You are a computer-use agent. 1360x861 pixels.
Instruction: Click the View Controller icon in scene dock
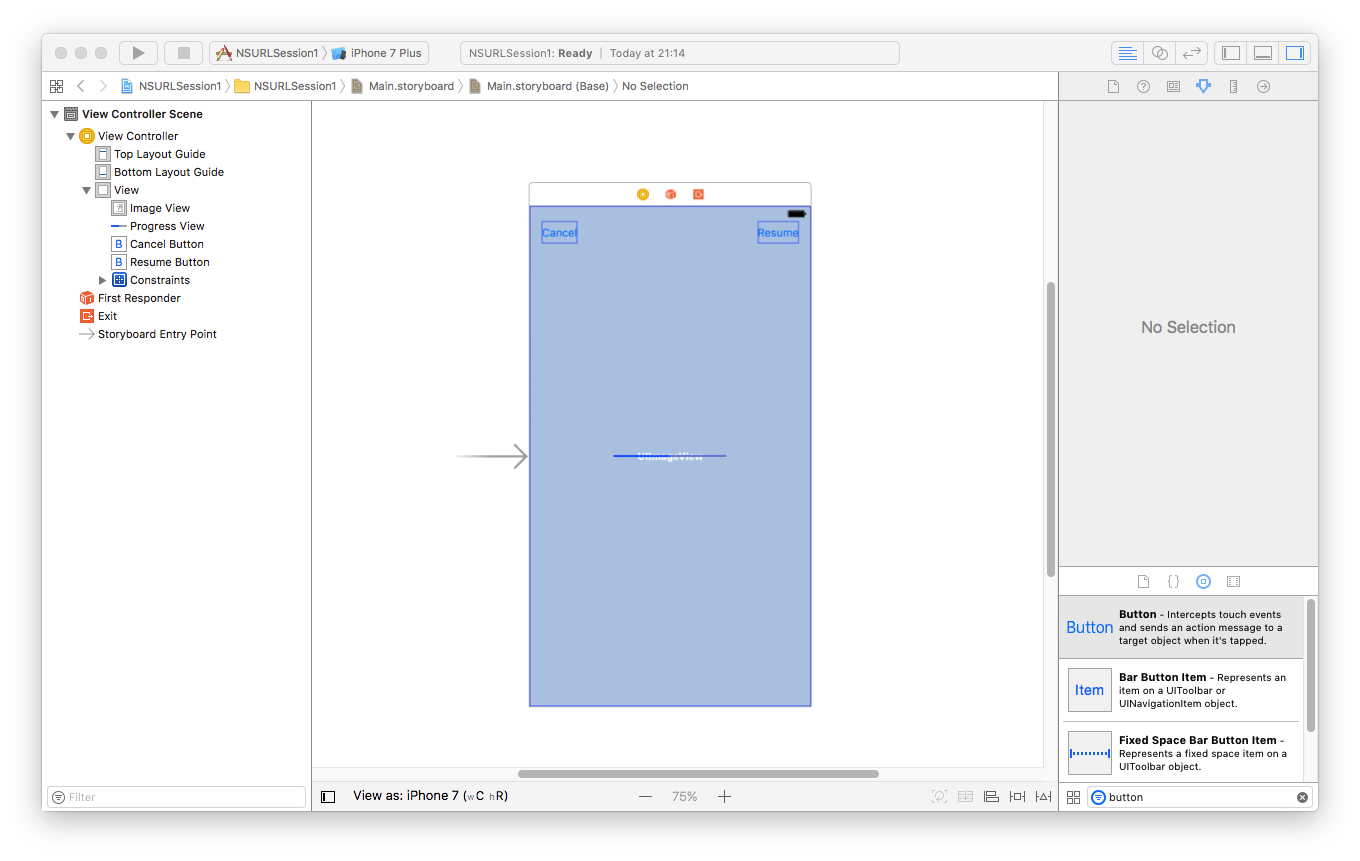tap(643, 194)
